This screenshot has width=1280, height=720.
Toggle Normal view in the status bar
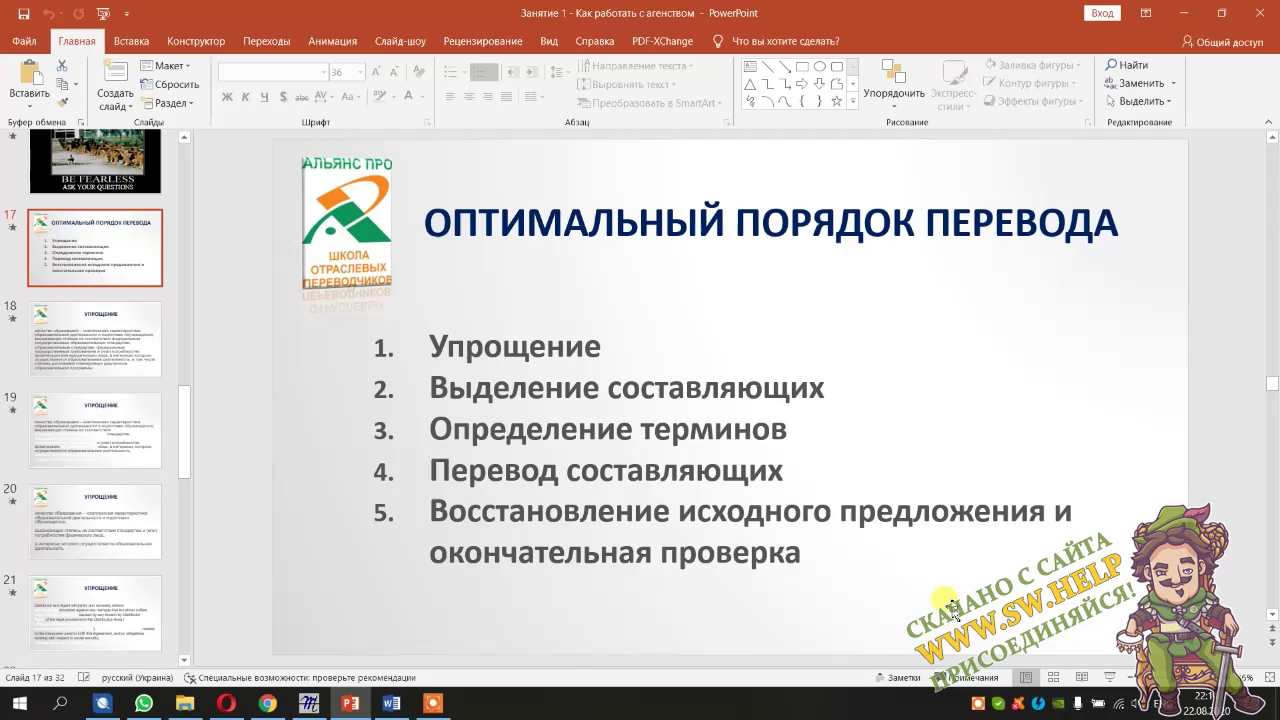pos(1026,677)
